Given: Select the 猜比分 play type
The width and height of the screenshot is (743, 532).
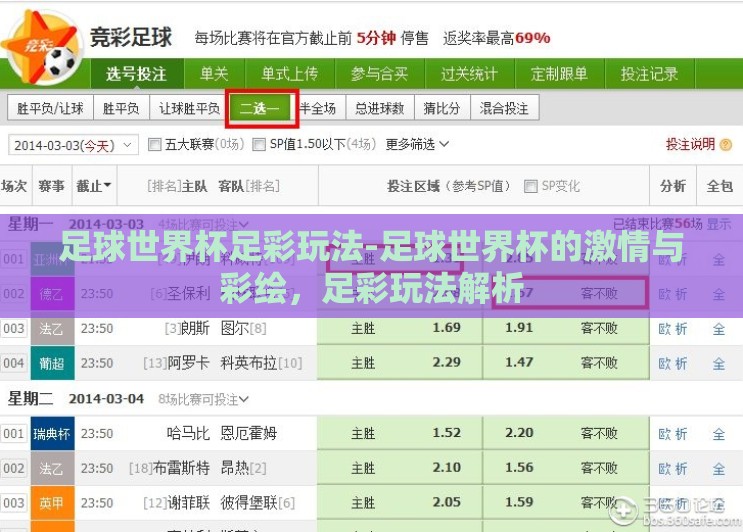Looking at the screenshot, I should pos(442,108).
